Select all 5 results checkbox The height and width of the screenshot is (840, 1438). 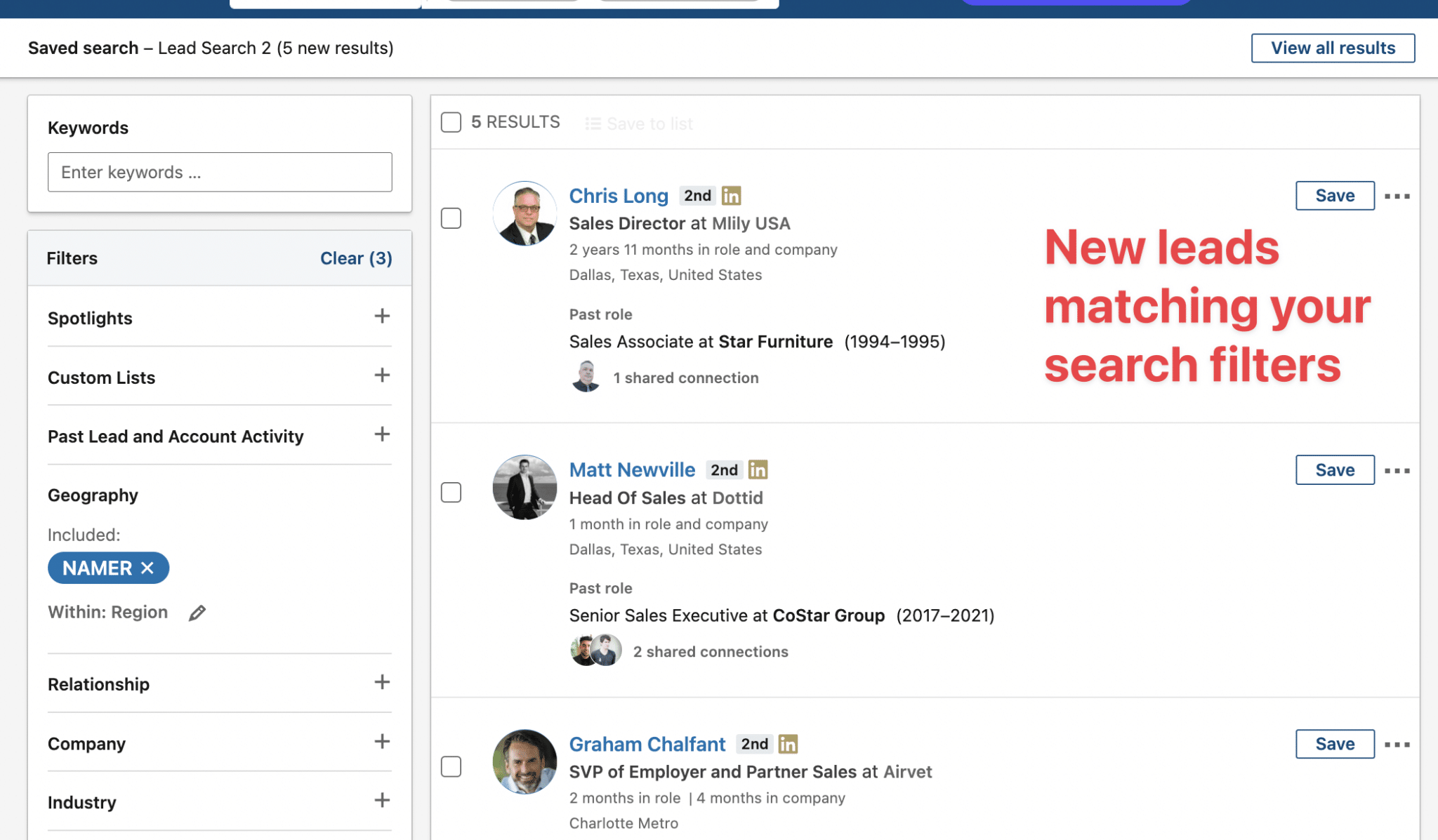point(451,122)
